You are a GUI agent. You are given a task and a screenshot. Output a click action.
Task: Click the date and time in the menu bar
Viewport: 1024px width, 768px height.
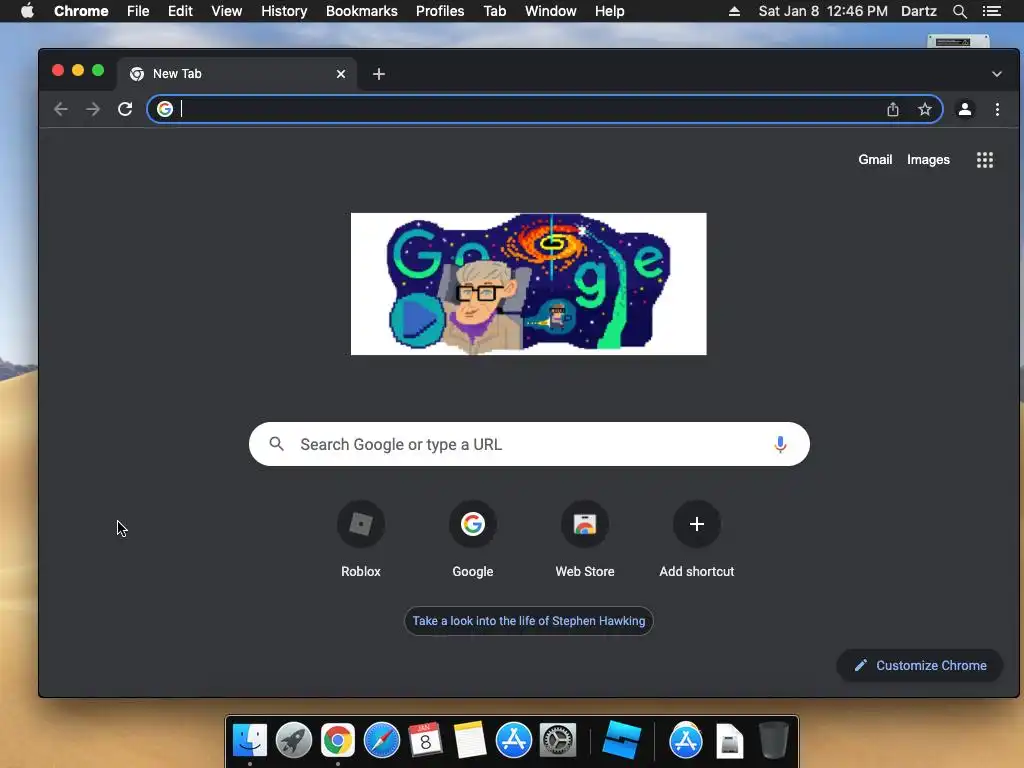(823, 11)
